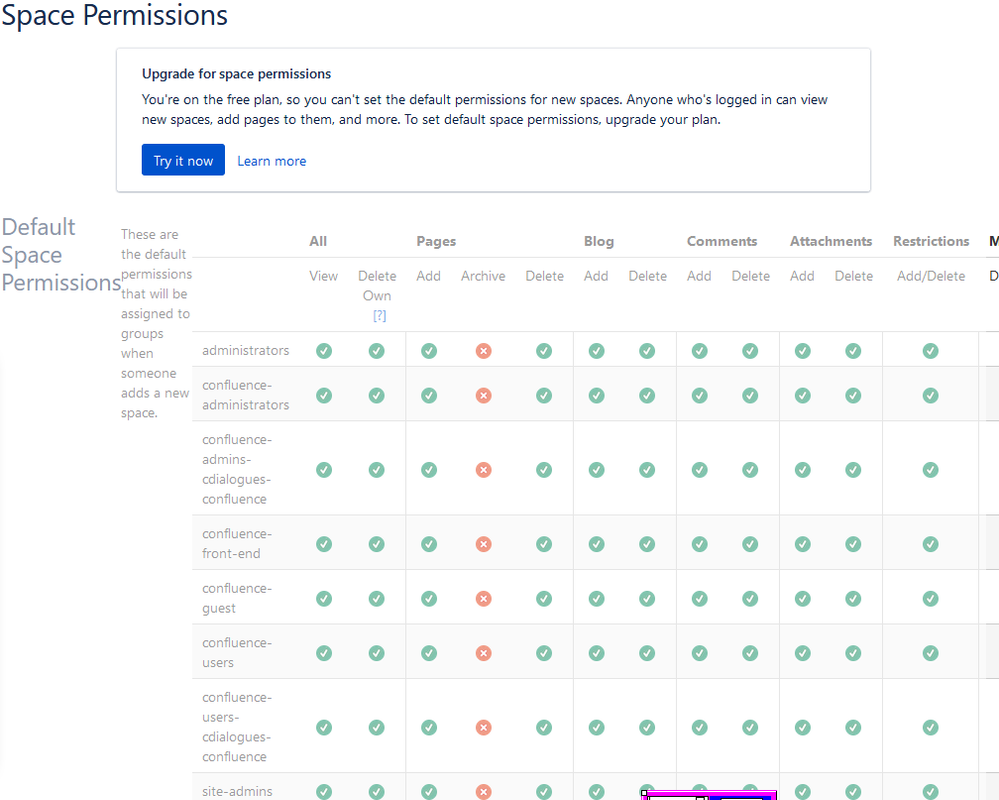Click administrators row View permission checkmark
The image size is (999, 800).
(x=324, y=351)
